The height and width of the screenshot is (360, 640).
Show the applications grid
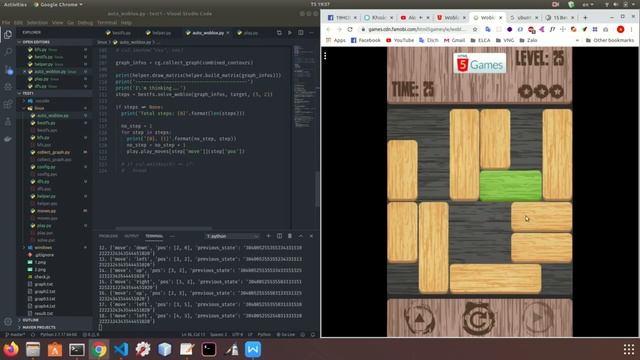pyautogui.click(x=629, y=349)
